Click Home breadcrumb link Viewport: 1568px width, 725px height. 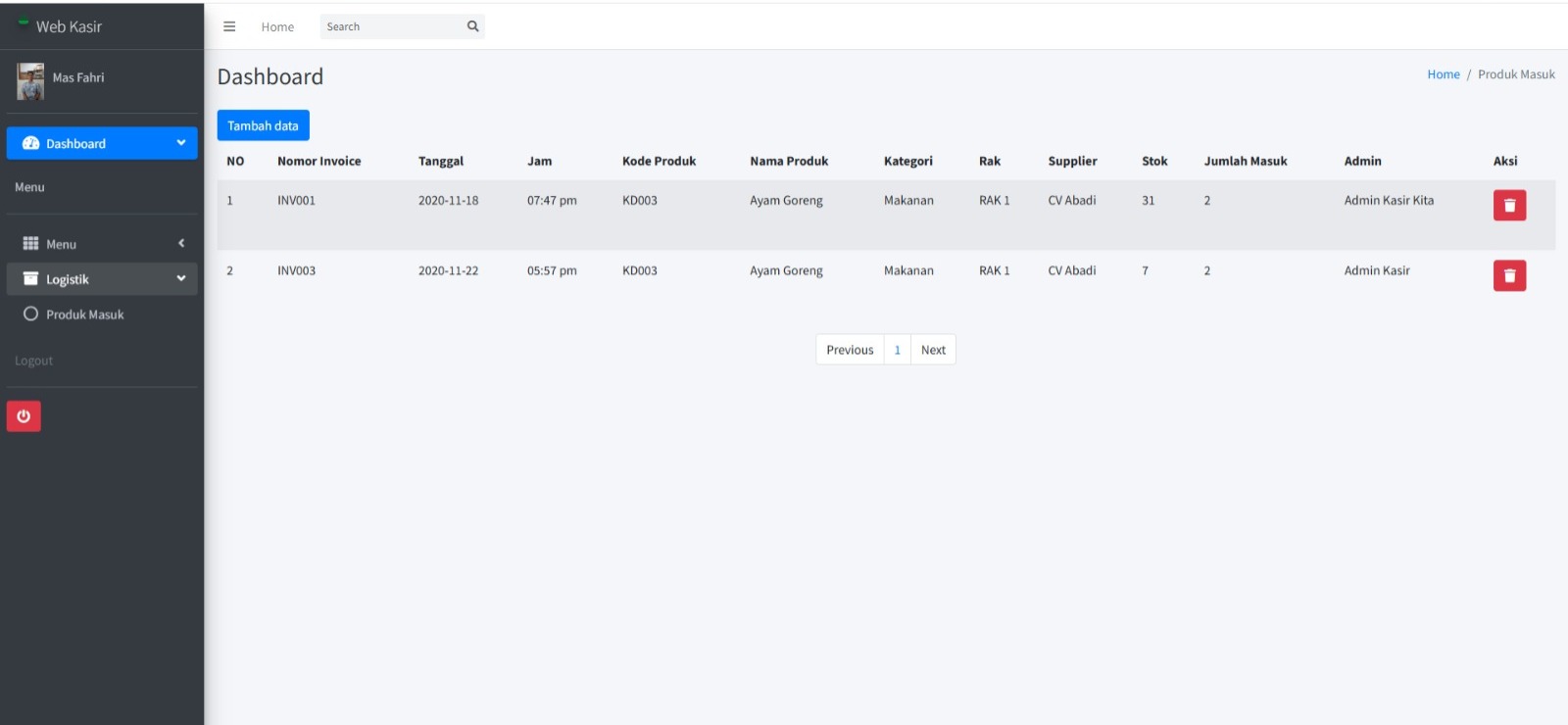[x=1443, y=74]
